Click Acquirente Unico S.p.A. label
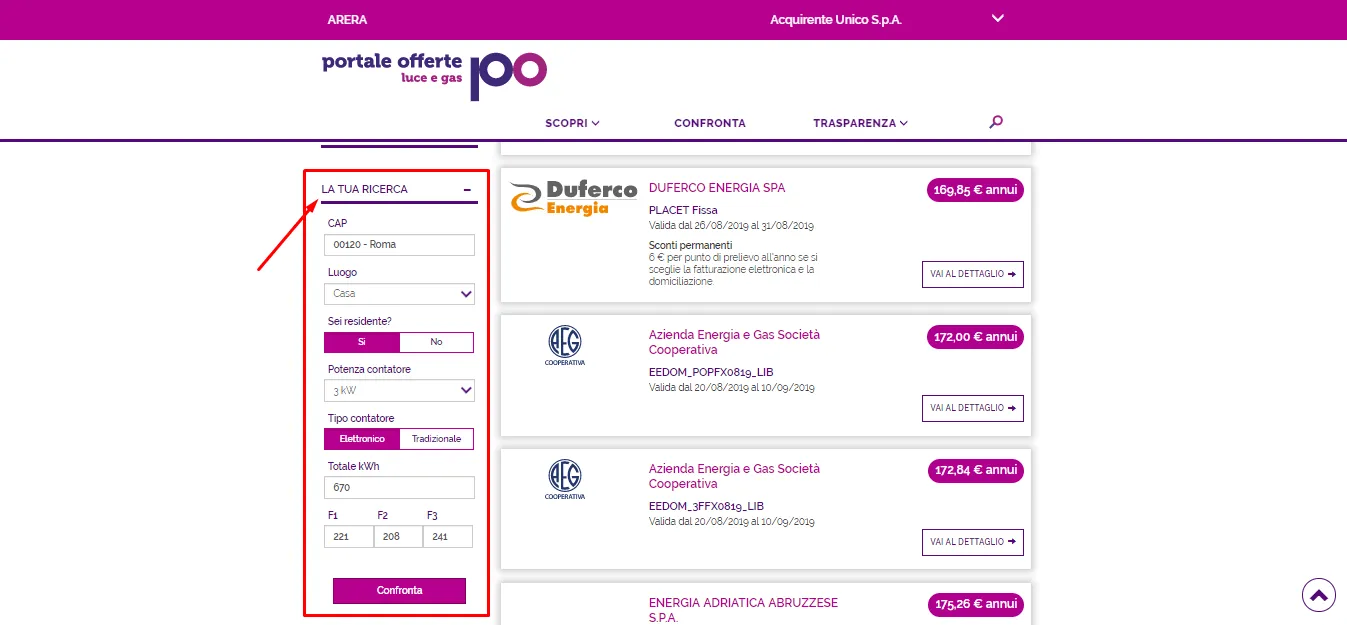The image size is (1347, 625). (836, 20)
